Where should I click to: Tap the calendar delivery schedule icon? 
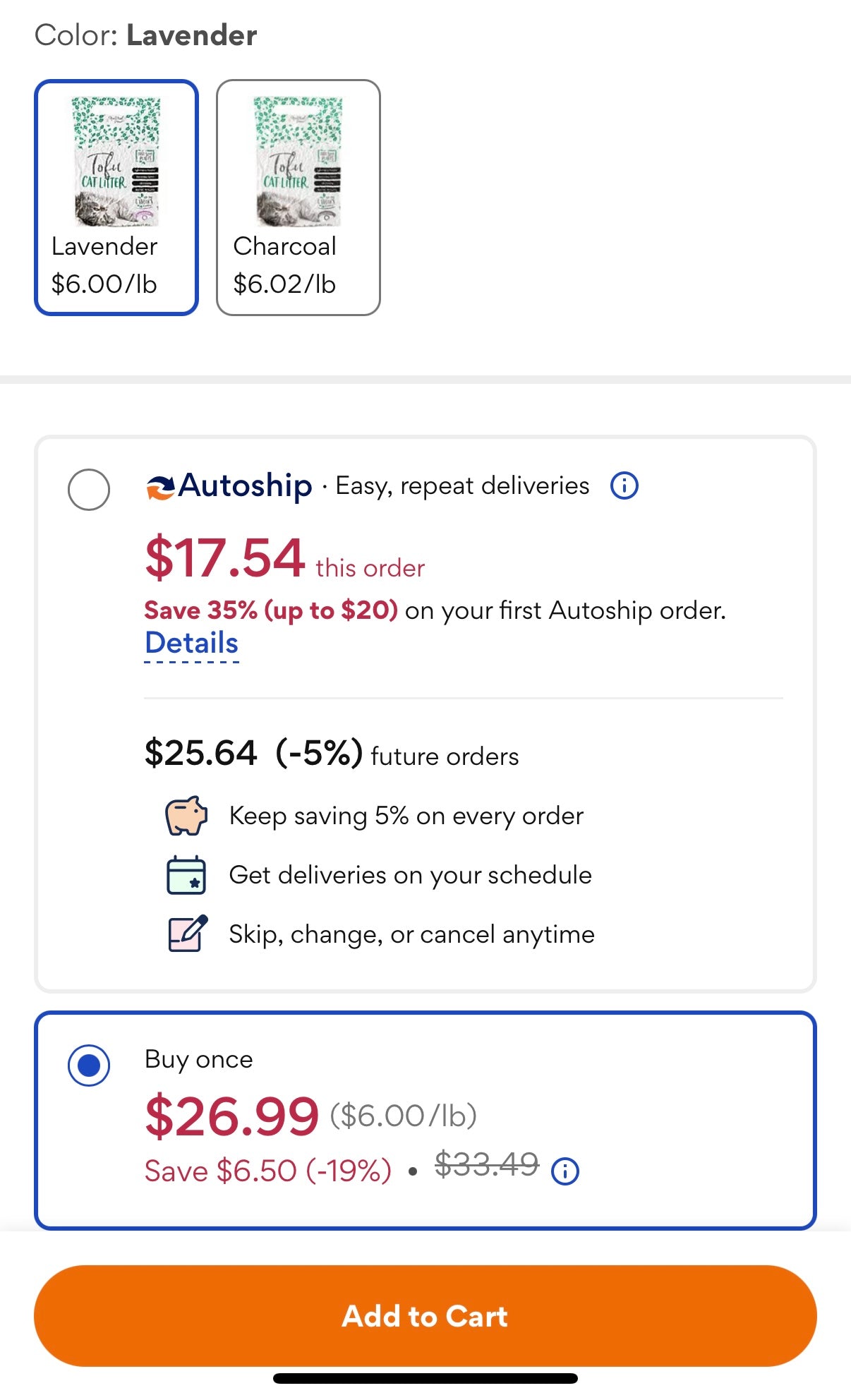click(x=186, y=875)
